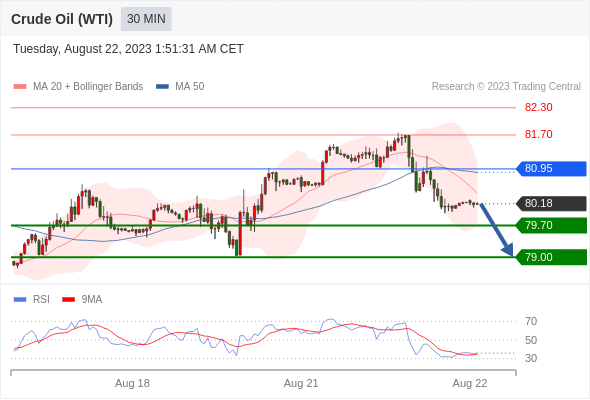Click the MA 50 legend label
Viewport: 590px width, 400px height.
[190, 87]
